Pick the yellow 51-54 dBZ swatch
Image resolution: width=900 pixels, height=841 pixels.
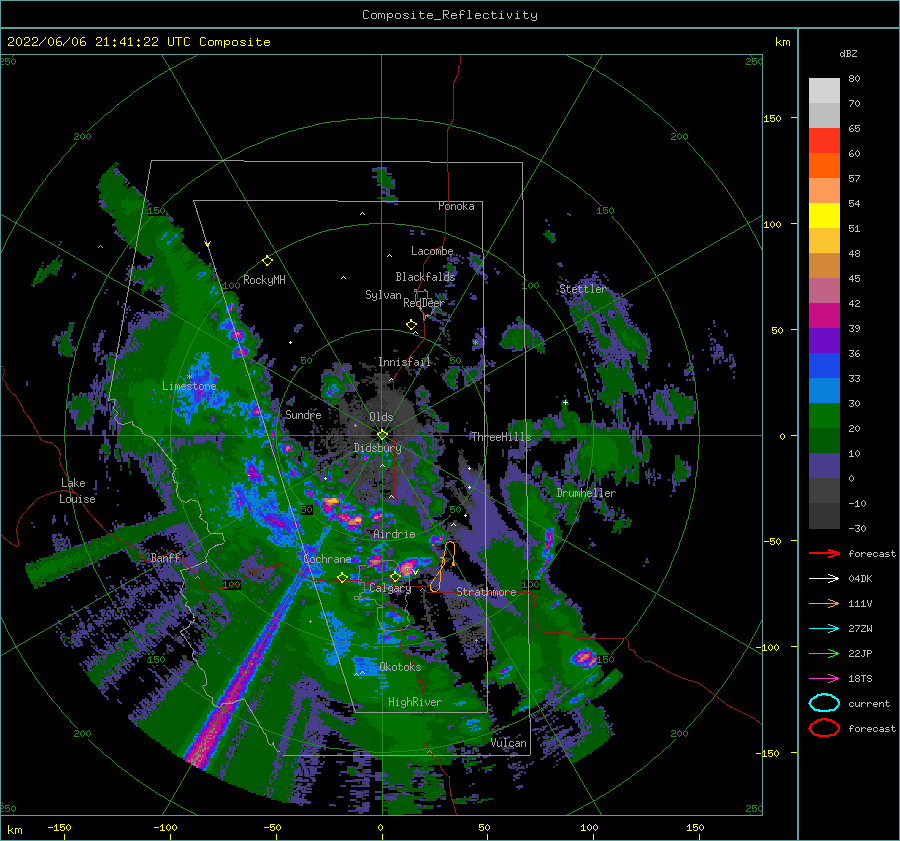pos(824,216)
